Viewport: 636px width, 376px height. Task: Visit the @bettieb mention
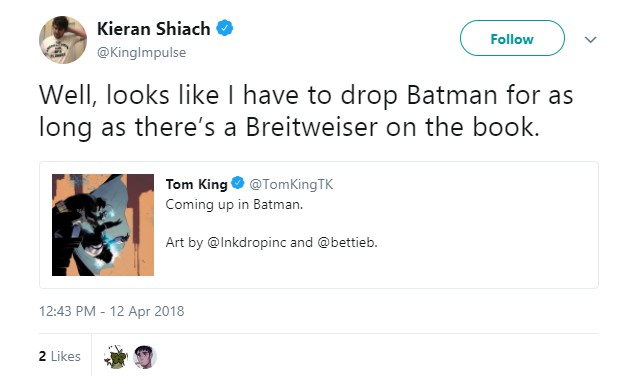coord(347,242)
